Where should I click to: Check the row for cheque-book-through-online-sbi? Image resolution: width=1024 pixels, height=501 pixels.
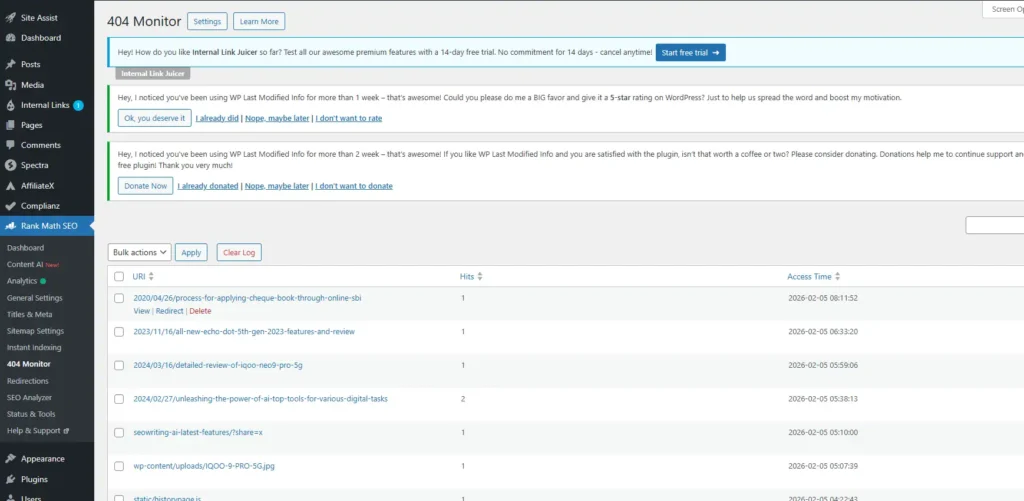[119, 298]
